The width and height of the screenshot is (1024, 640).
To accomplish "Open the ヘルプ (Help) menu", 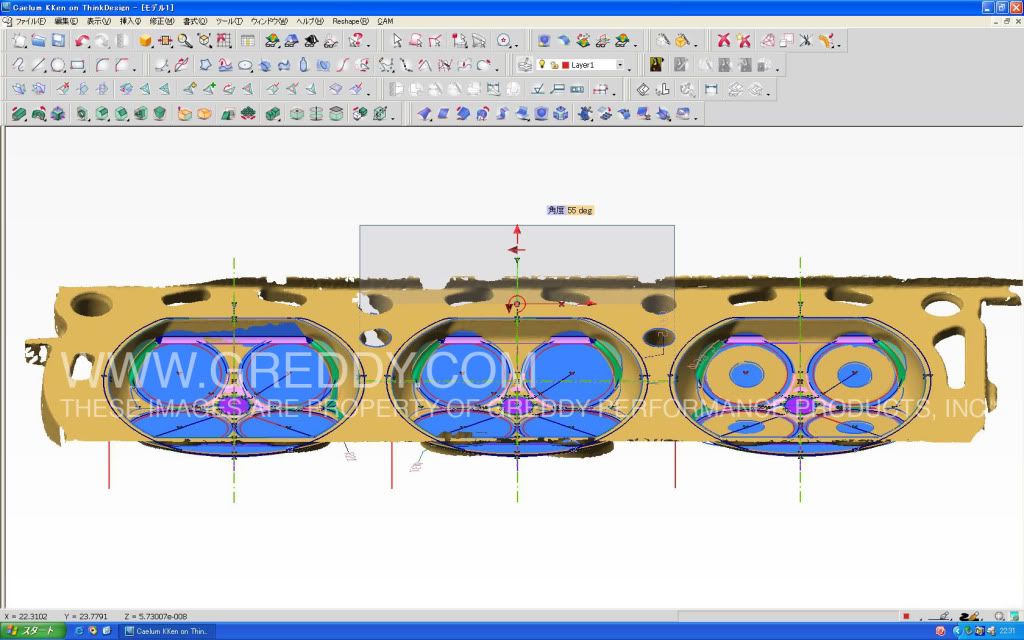I will [x=310, y=22].
